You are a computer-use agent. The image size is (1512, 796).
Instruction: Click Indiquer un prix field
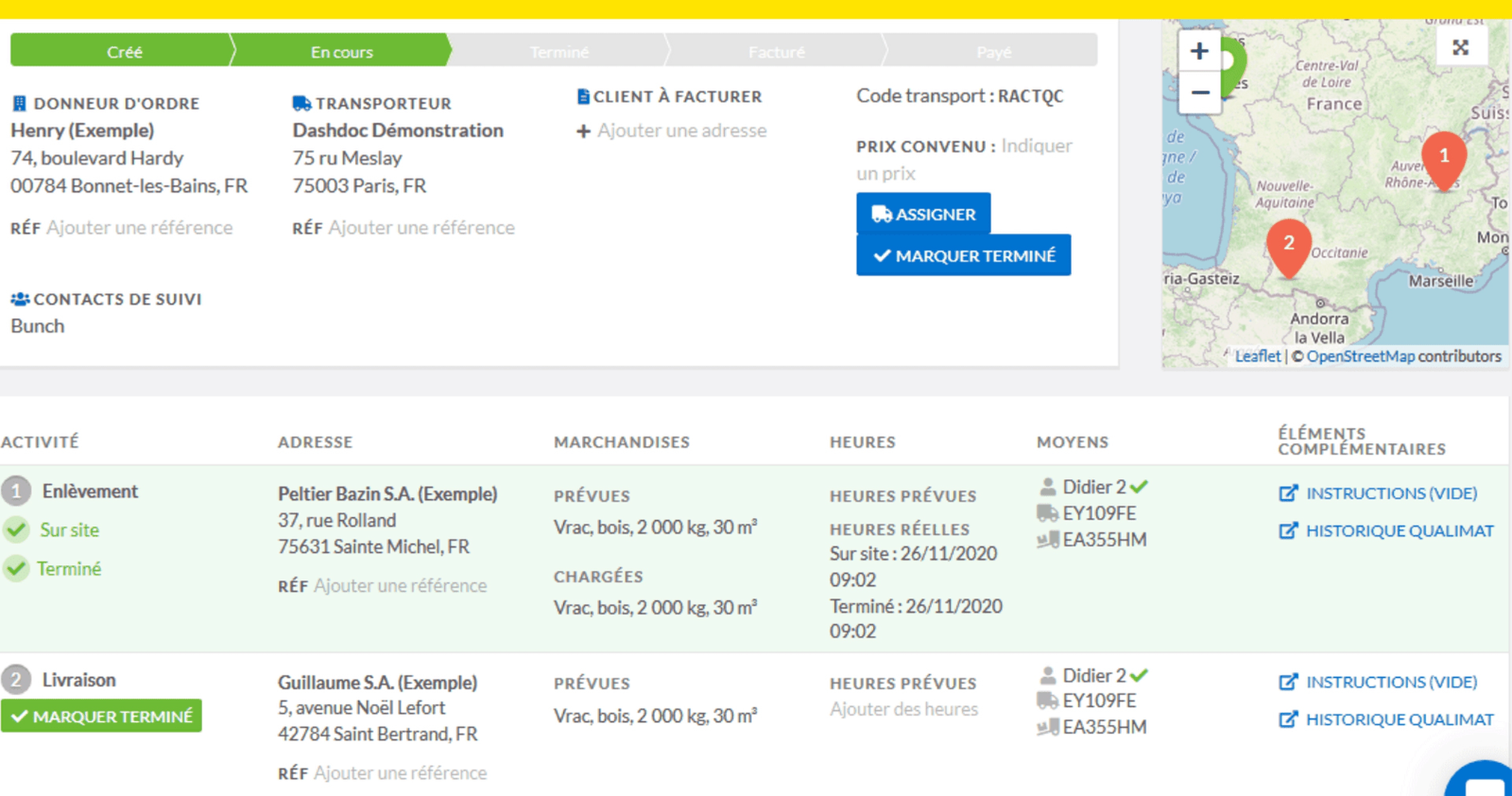point(1036,146)
